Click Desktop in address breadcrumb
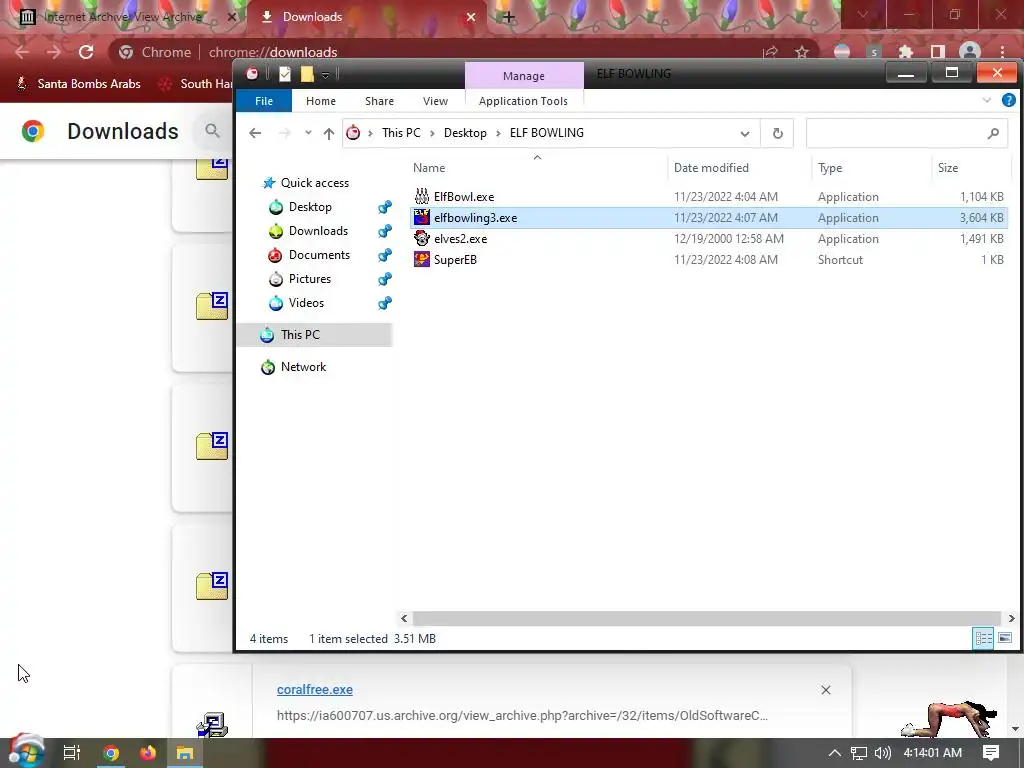 click(465, 133)
